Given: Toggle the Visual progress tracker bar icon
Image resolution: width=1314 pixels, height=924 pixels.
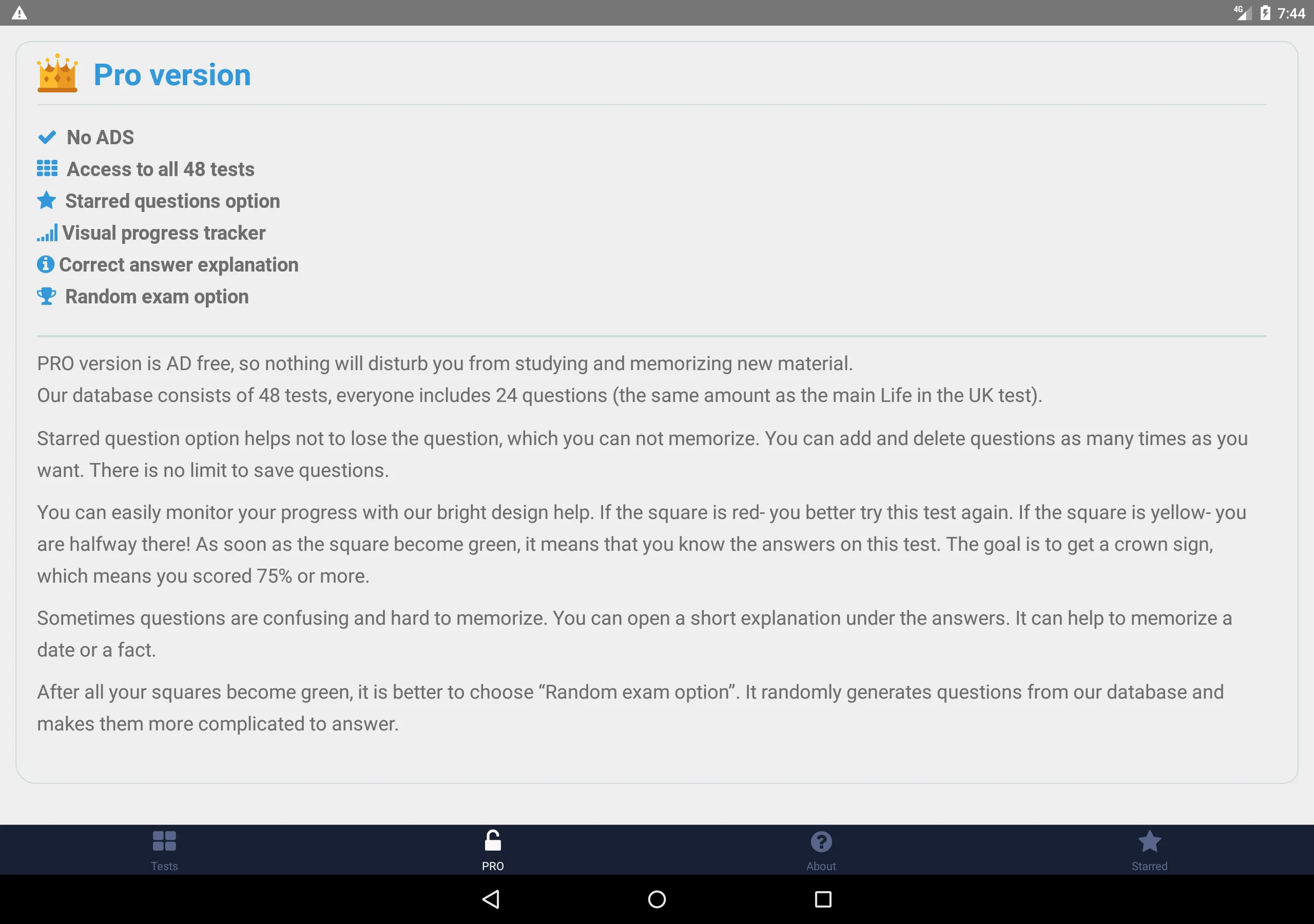Looking at the screenshot, I should [47, 233].
